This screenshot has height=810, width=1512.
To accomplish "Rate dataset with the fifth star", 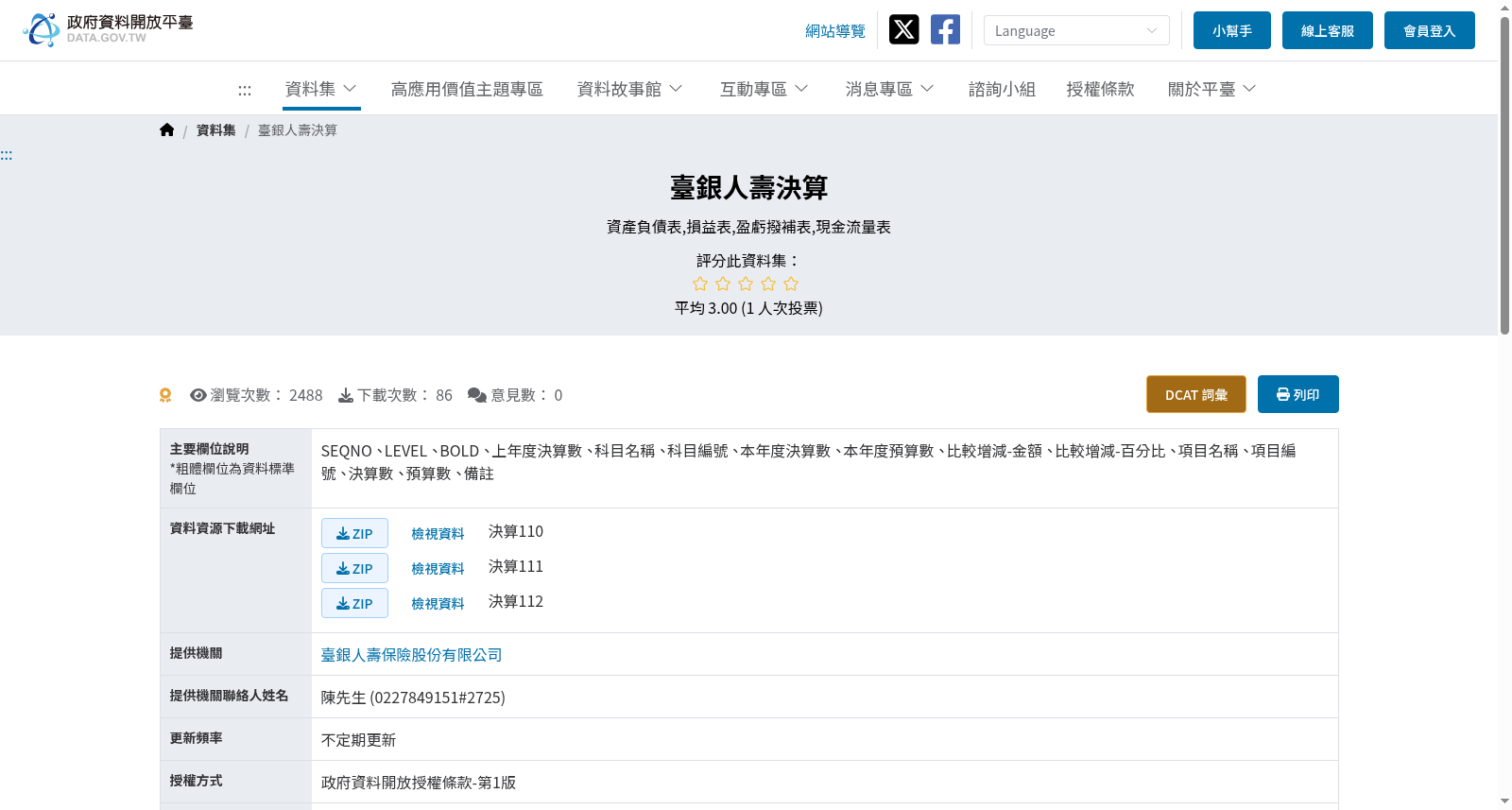I will click(x=791, y=284).
